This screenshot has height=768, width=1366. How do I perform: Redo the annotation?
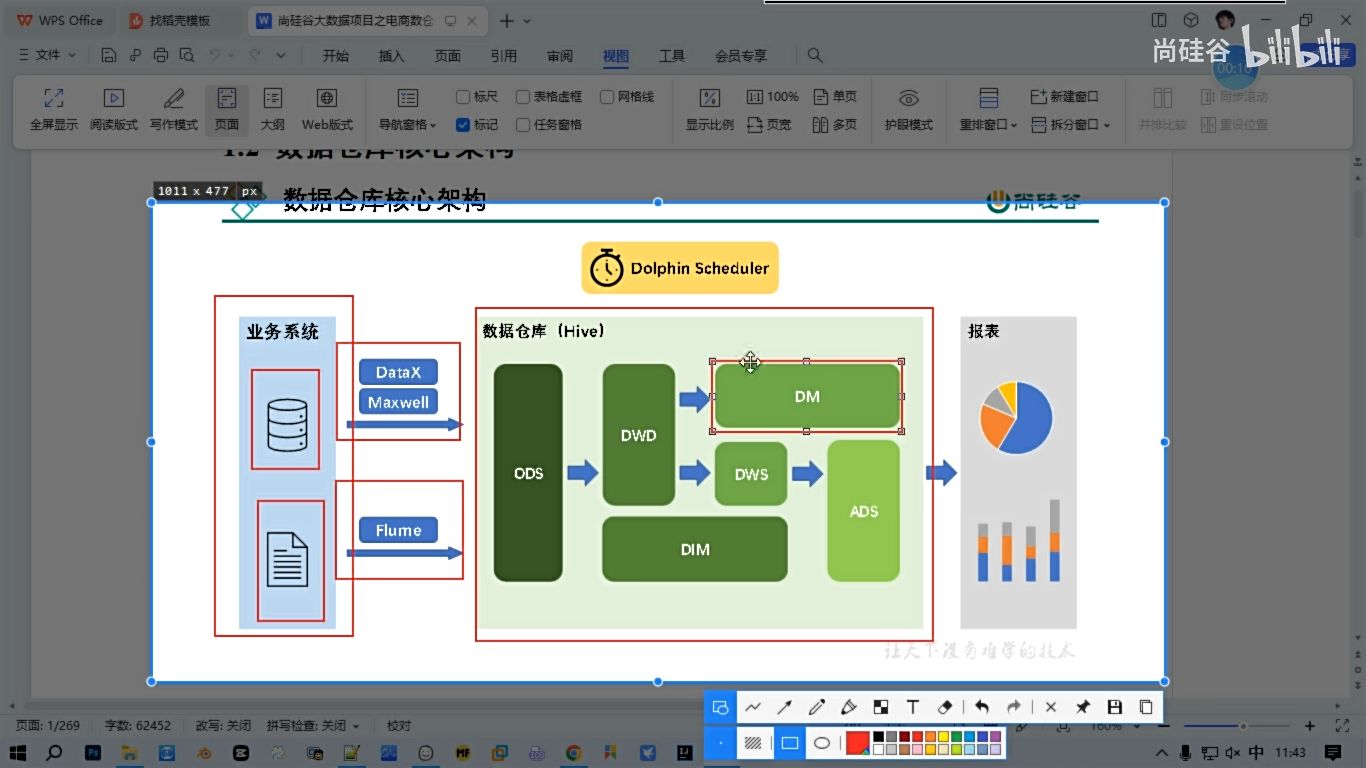1014,707
